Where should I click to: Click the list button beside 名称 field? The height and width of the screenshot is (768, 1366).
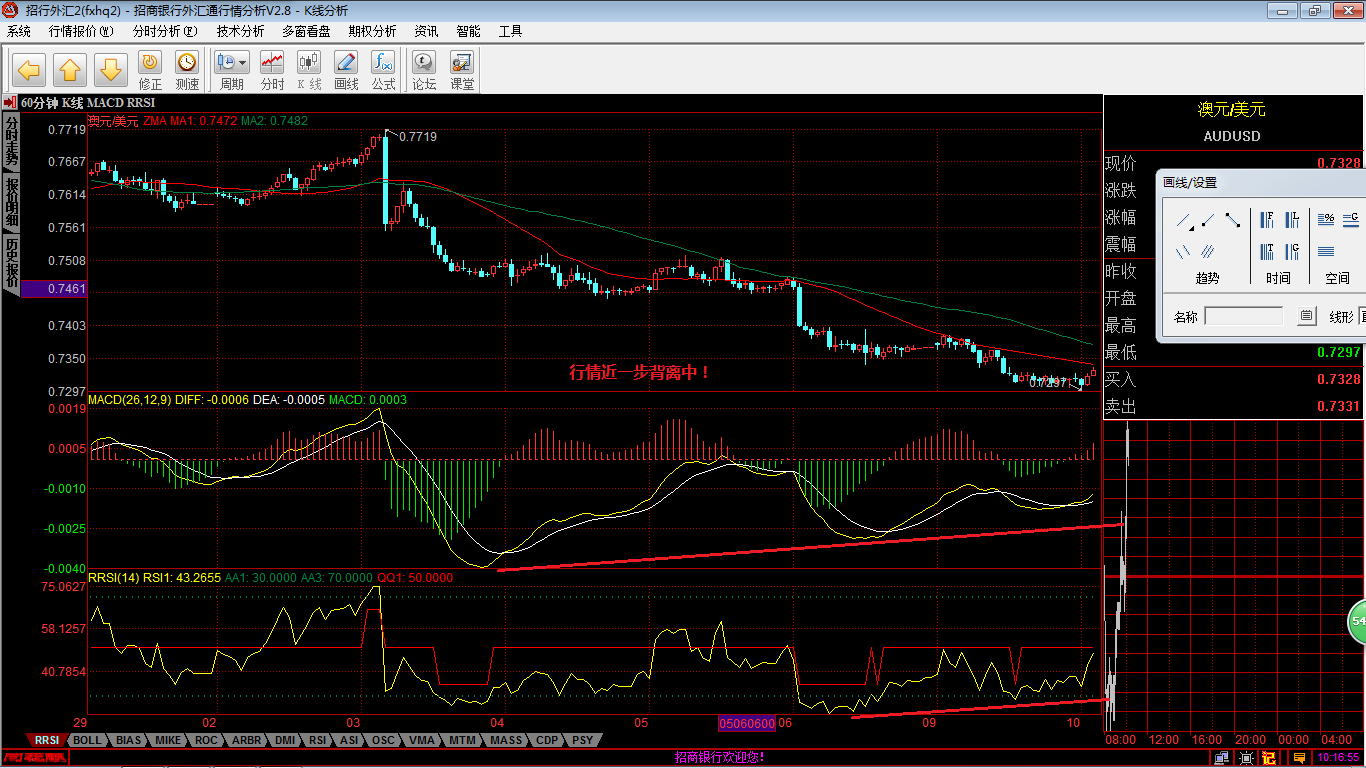1306,316
